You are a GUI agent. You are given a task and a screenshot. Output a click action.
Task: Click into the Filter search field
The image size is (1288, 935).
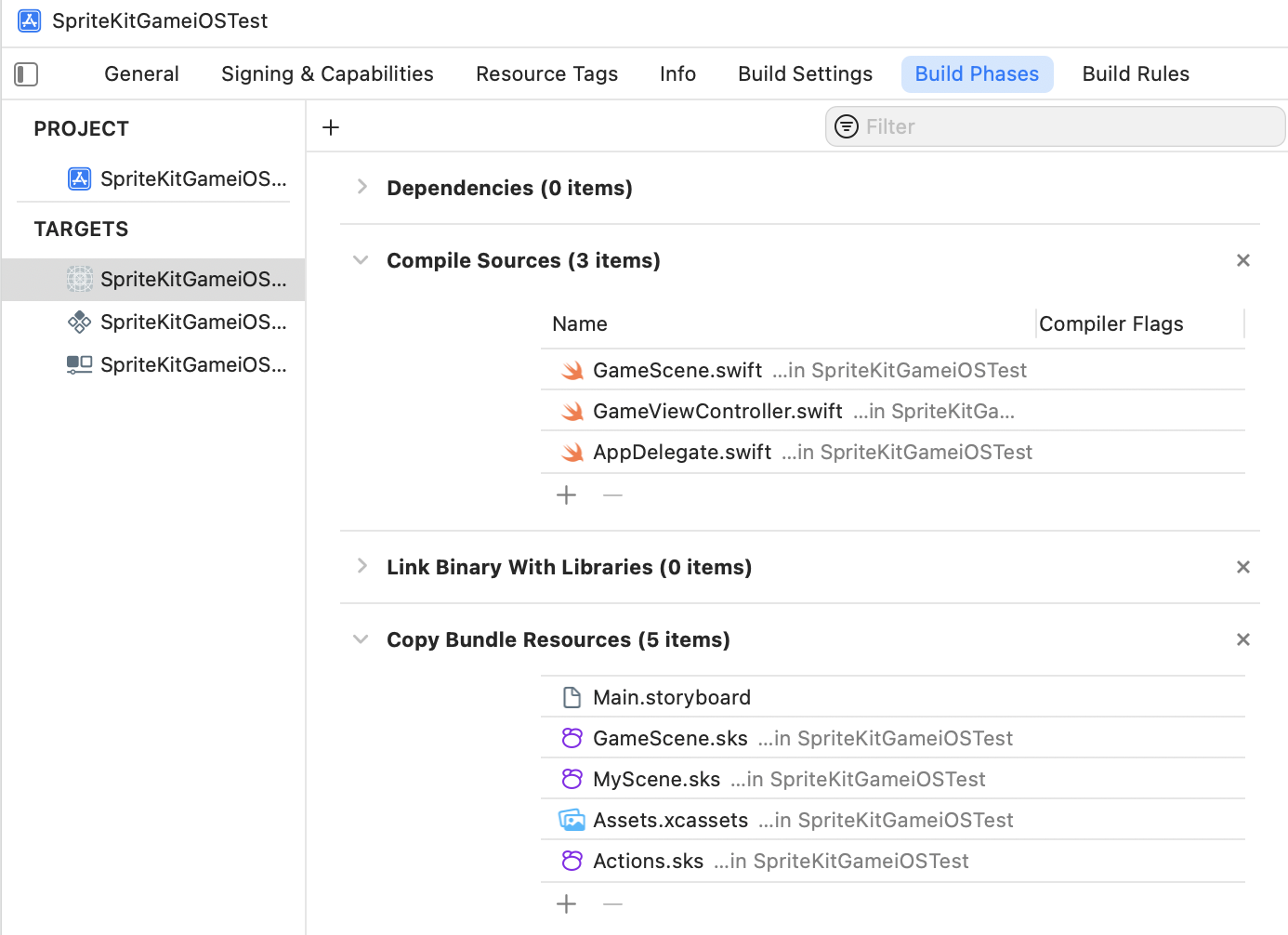click(1055, 126)
